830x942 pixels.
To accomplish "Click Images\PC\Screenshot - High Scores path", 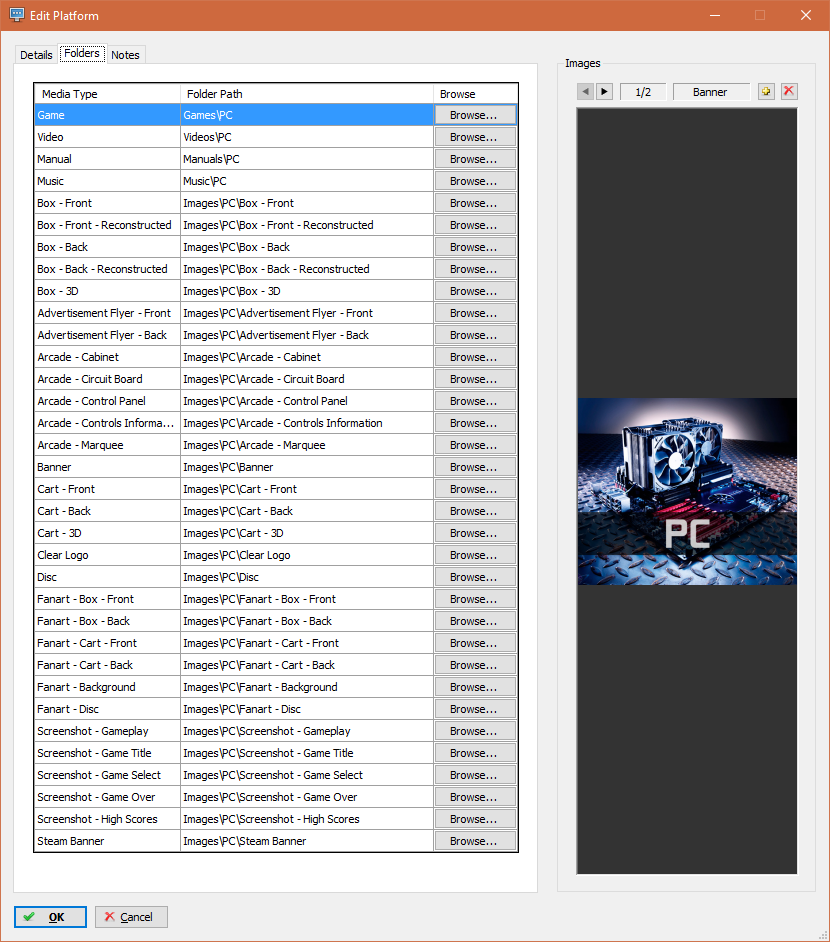I will pos(307,819).
